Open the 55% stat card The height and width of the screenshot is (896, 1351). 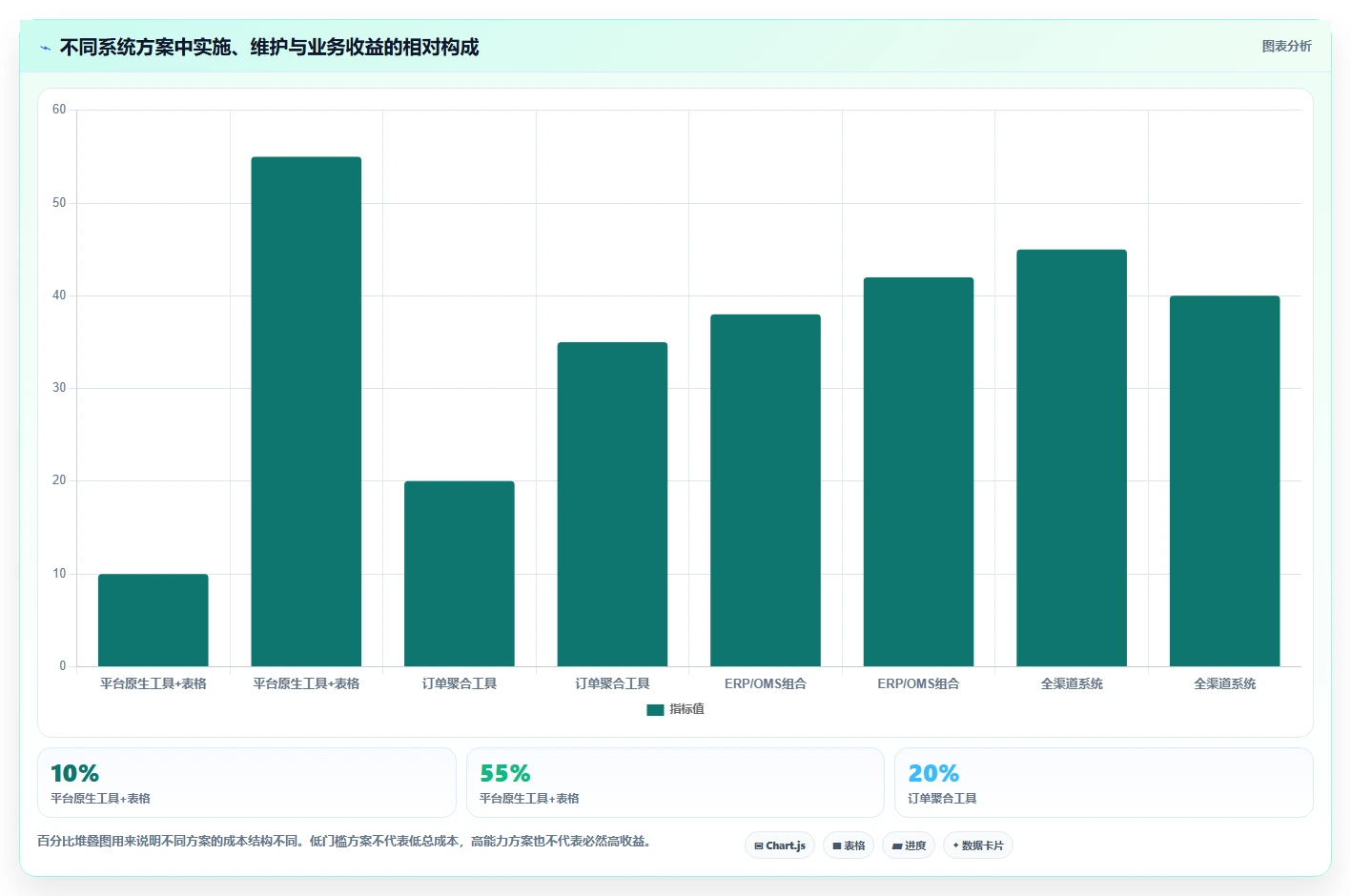pos(675,783)
